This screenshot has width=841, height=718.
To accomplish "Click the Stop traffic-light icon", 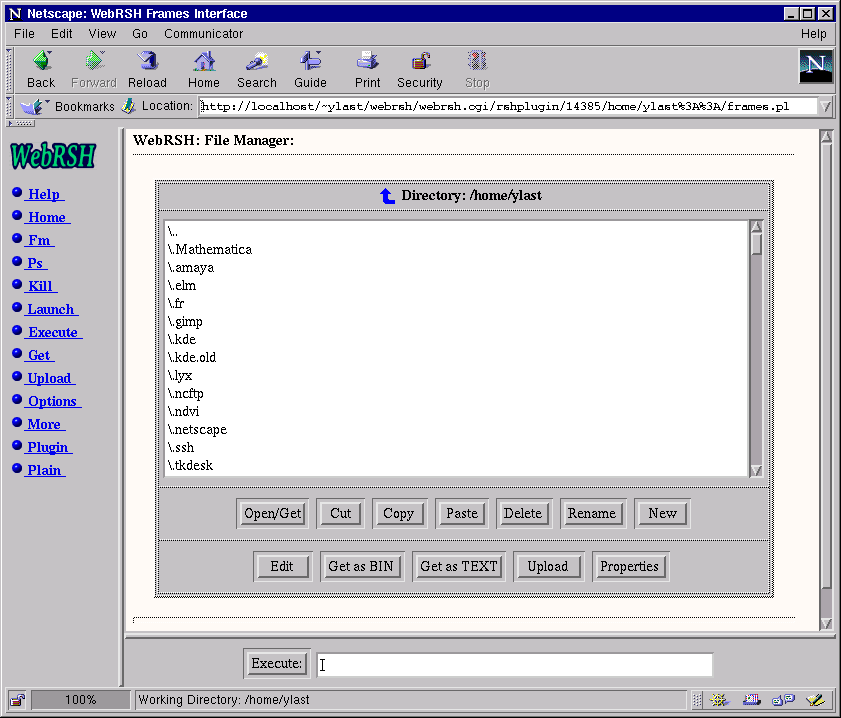I will click(477, 61).
